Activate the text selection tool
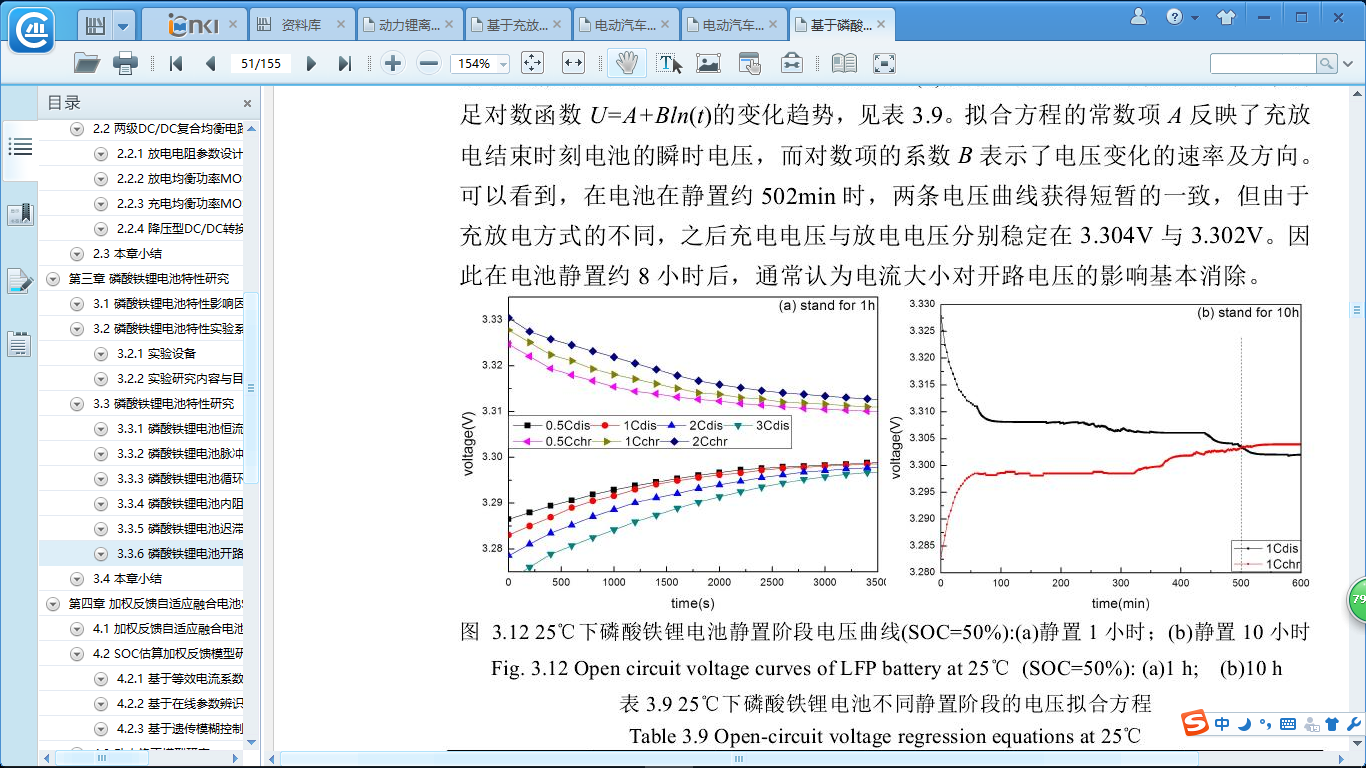The image size is (1366, 768). pyautogui.click(x=669, y=64)
